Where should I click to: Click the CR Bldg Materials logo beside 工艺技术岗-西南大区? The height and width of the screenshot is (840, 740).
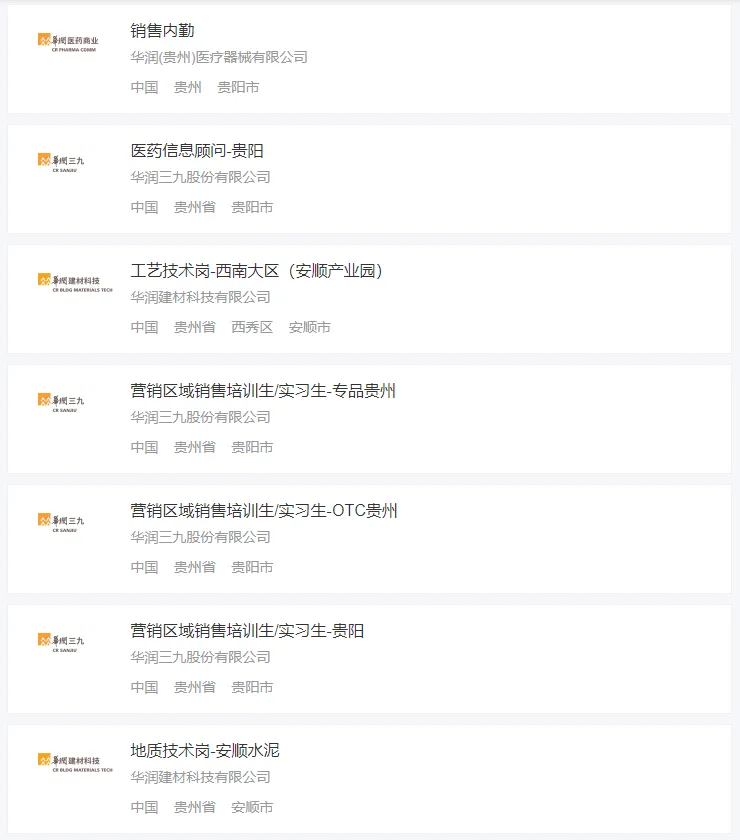tap(75, 281)
